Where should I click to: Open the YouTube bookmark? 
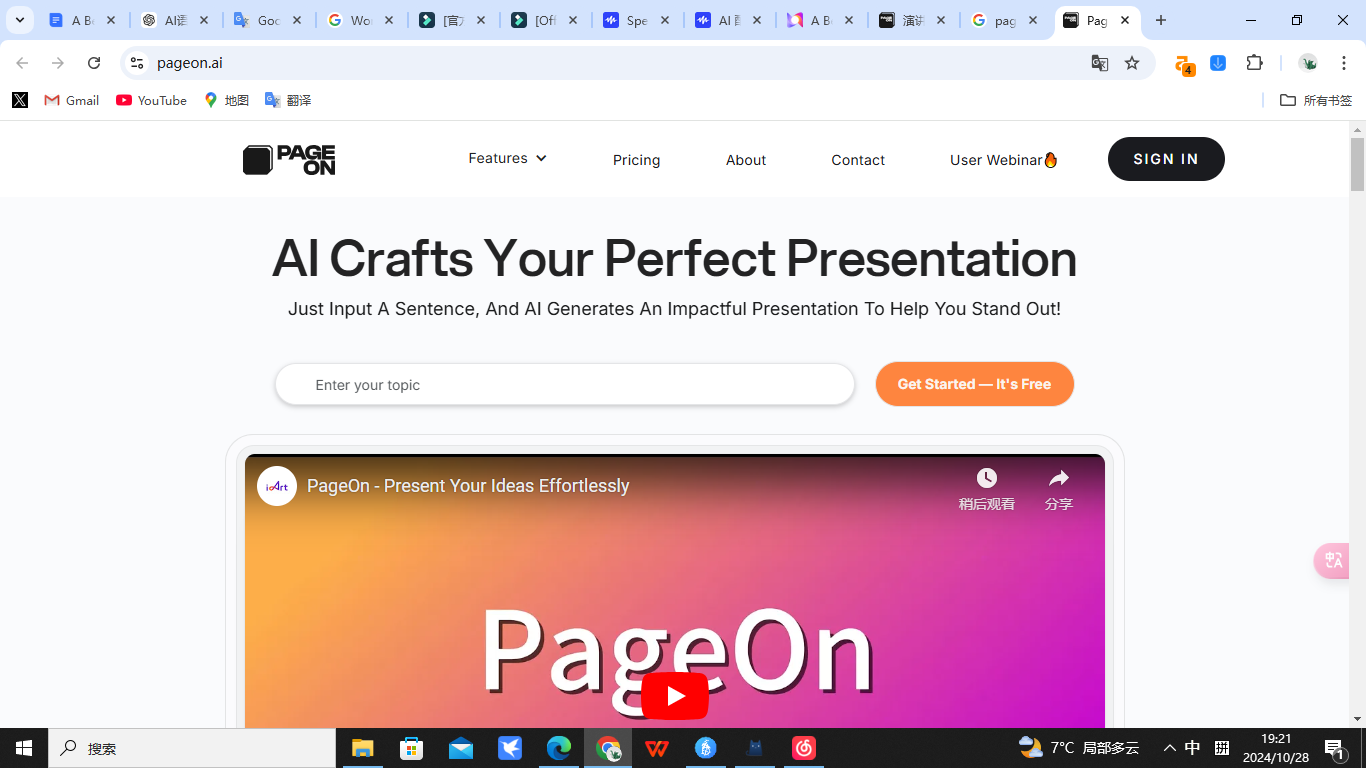pos(151,100)
